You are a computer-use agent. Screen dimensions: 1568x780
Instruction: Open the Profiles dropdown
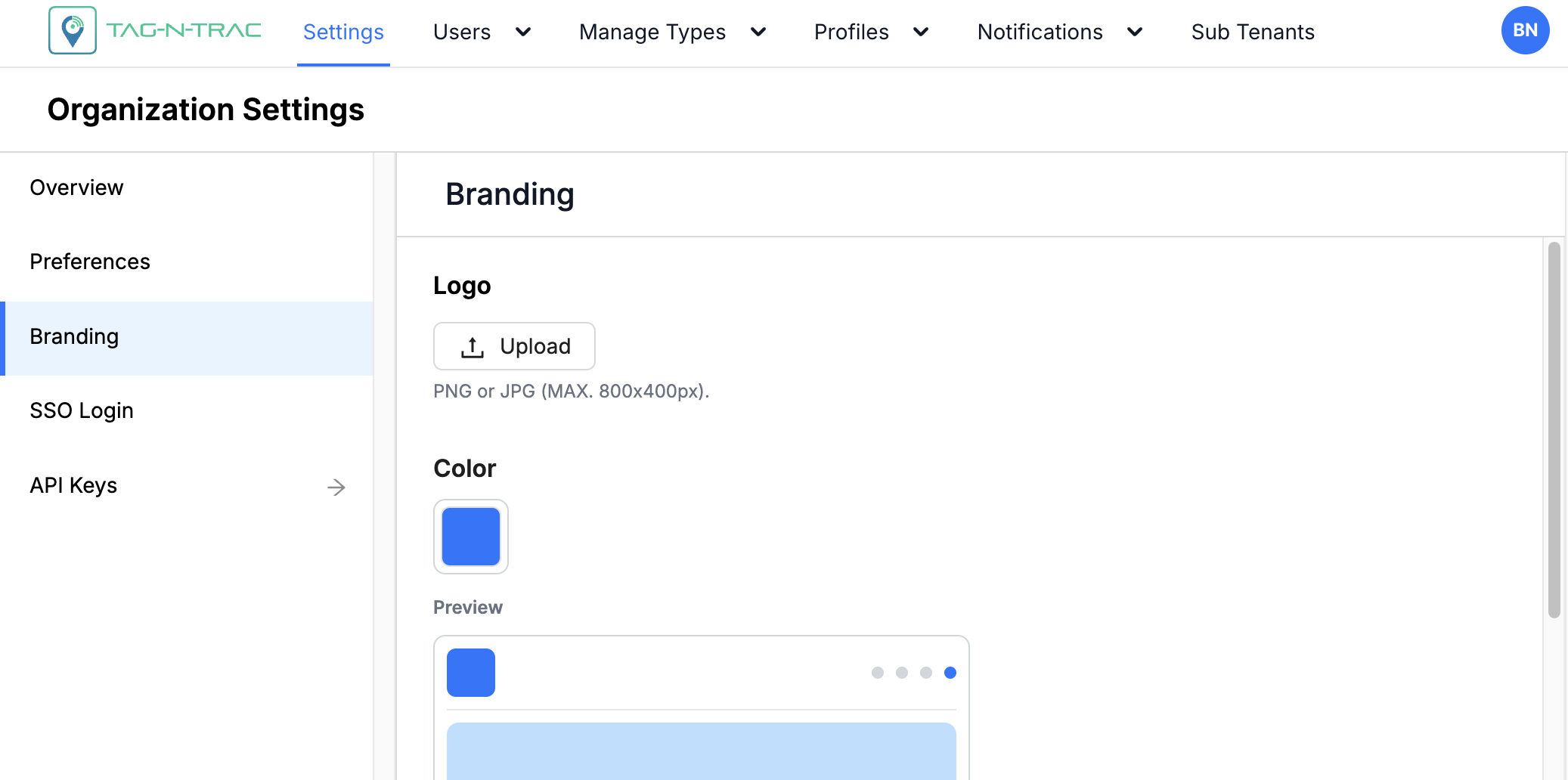click(869, 32)
